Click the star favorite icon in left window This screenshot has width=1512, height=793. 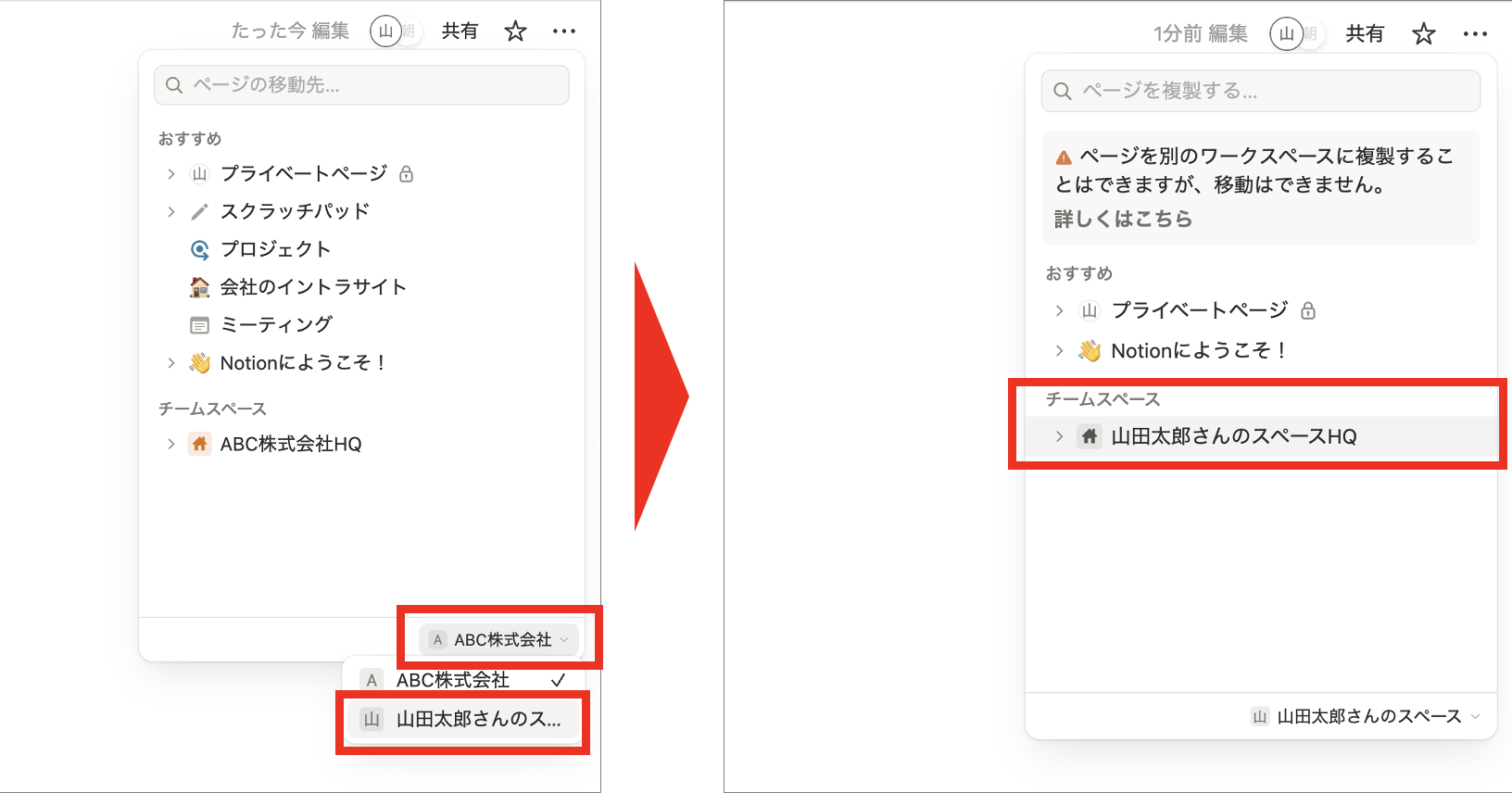coord(515,31)
